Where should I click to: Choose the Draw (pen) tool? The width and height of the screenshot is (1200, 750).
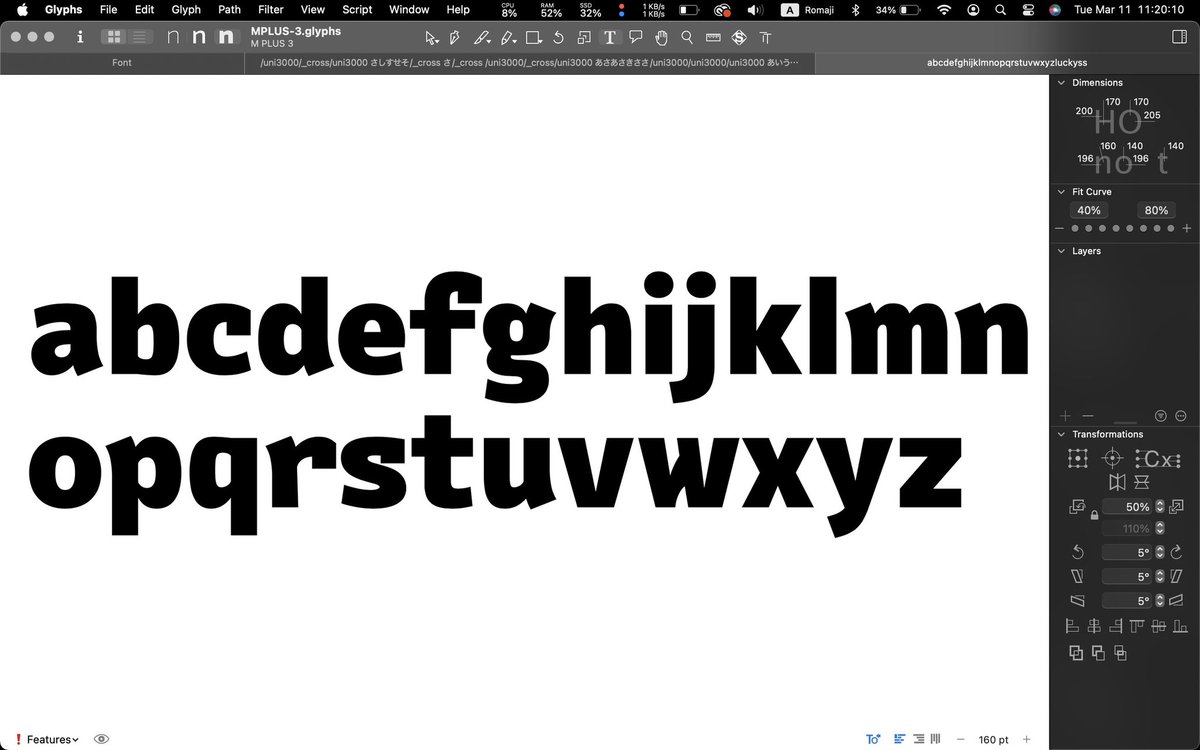[455, 38]
